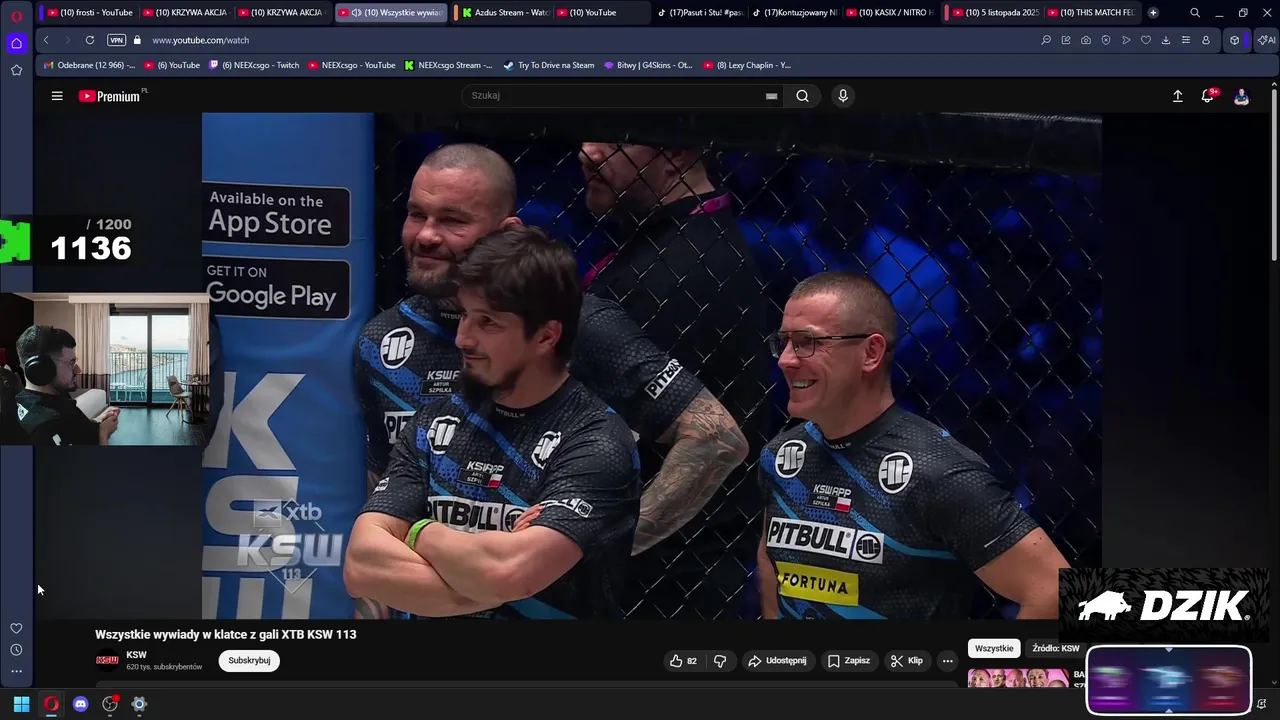This screenshot has height=720, width=1280.
Task: Open the sidebar bookmarks star icon
Action: point(16,70)
